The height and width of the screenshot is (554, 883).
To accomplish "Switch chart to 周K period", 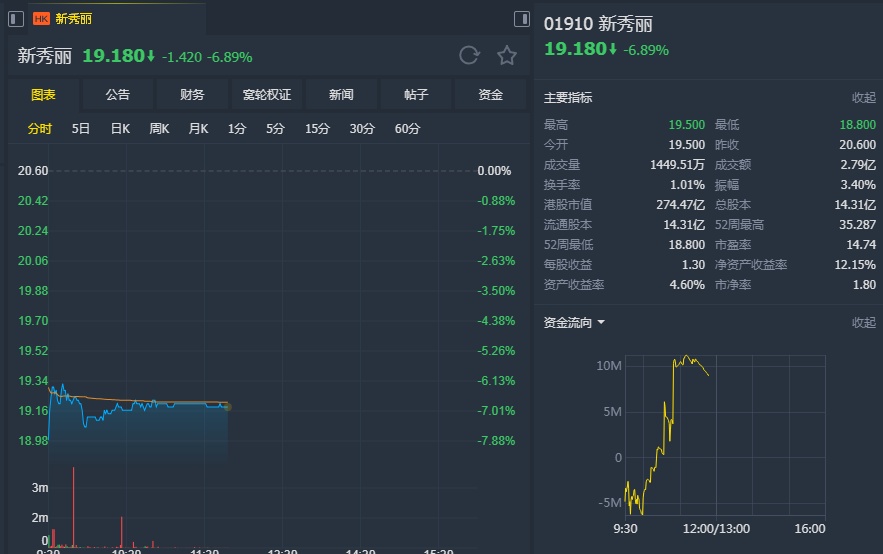I will tap(159, 129).
